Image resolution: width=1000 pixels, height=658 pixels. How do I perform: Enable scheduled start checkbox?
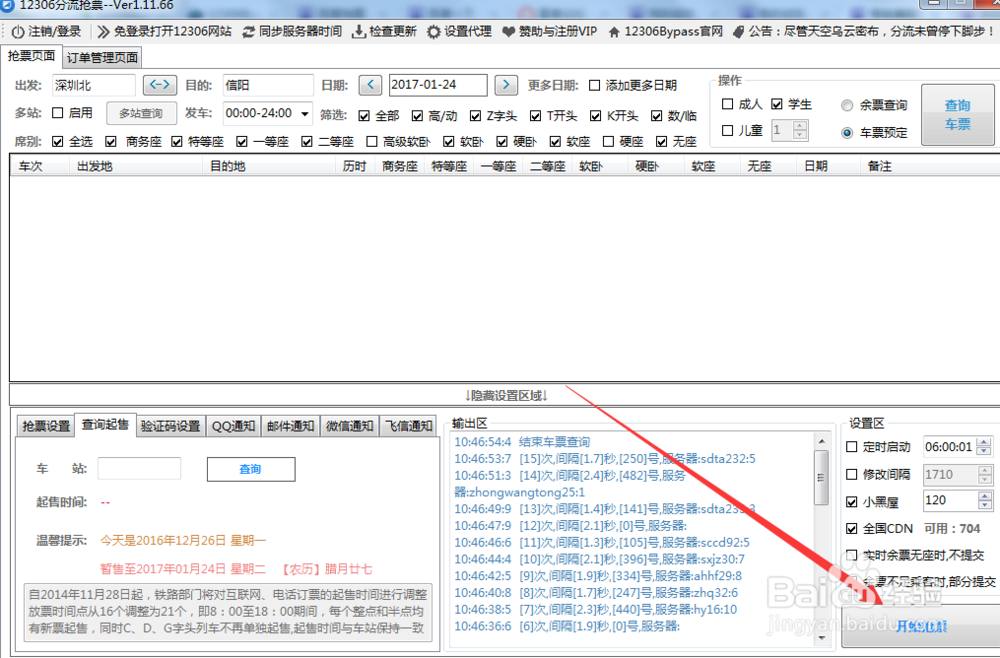coord(851,447)
